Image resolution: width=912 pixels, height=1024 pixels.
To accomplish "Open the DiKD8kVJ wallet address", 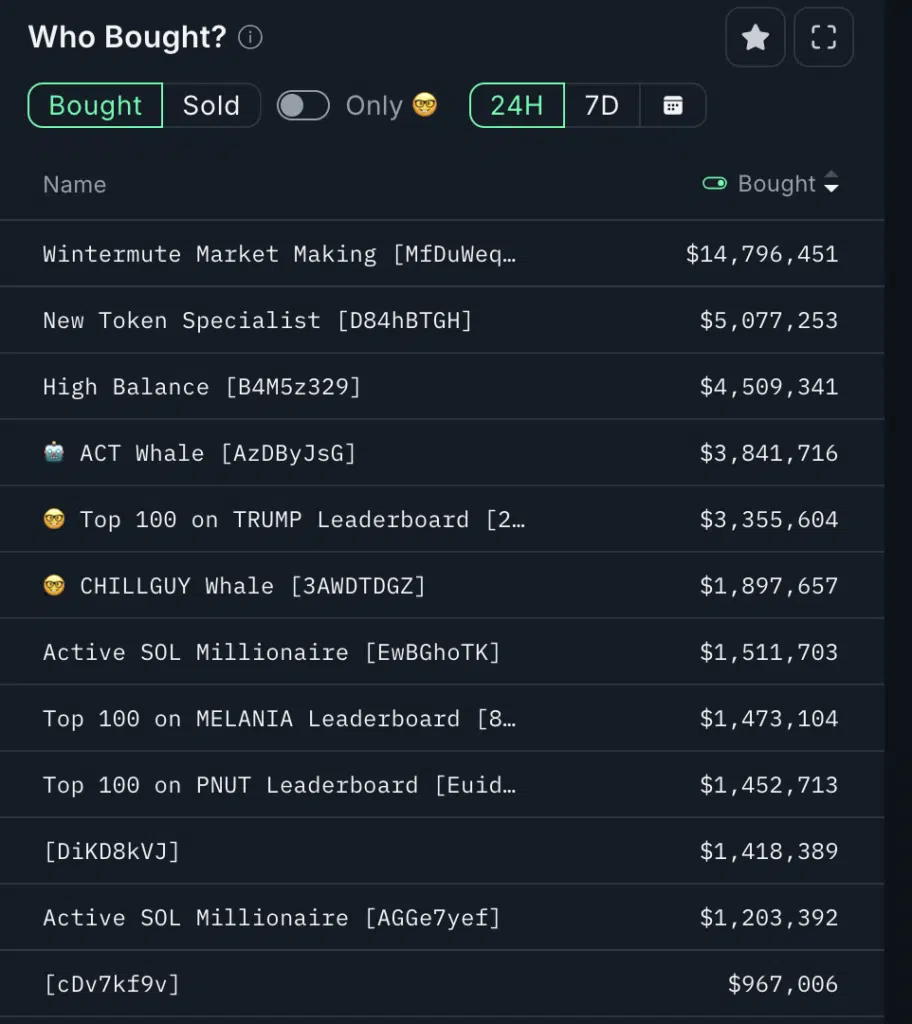I will (x=111, y=851).
